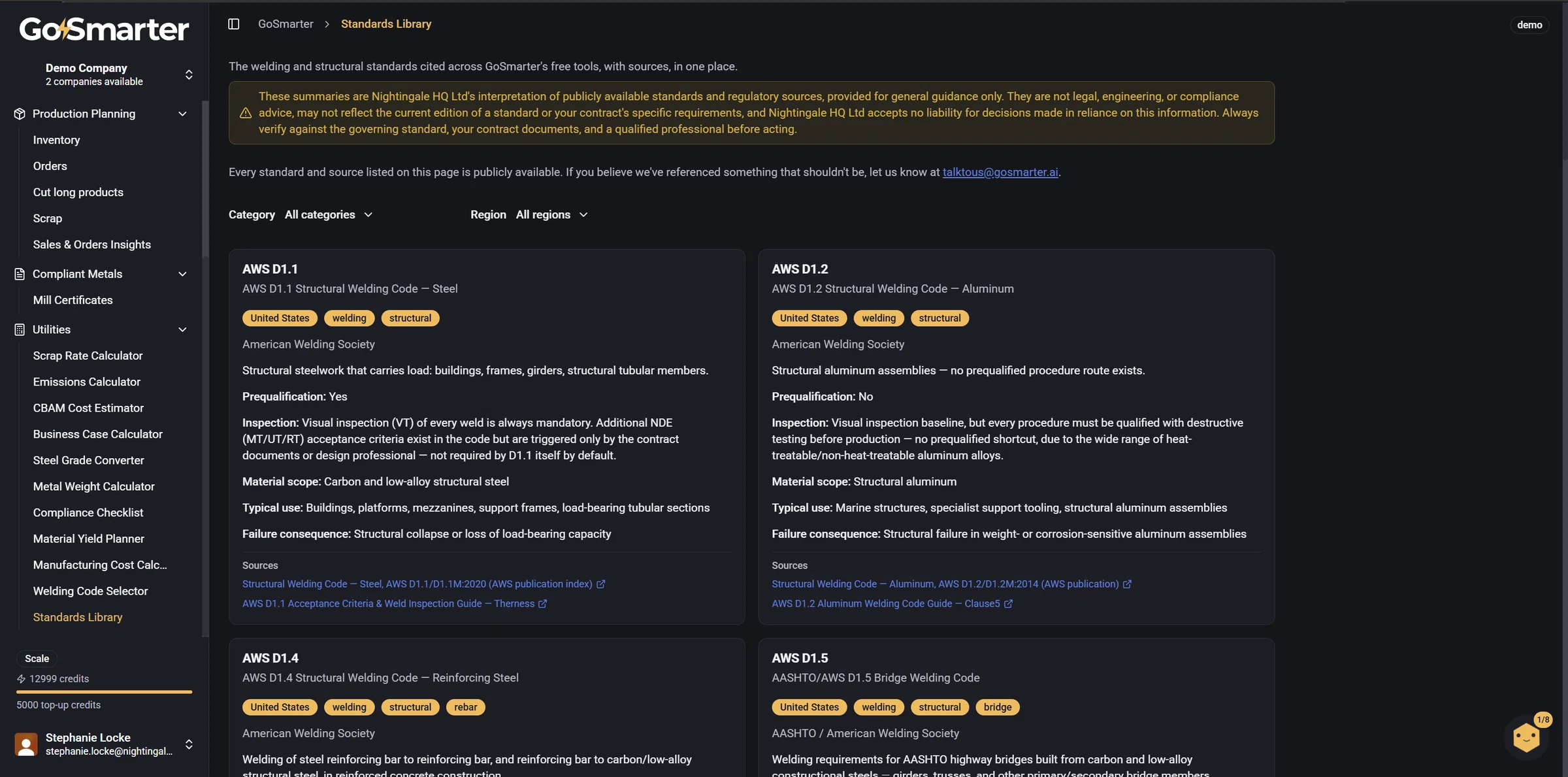This screenshot has width=1568, height=777.
Task: Click the GoSmarter logo
Action: click(x=105, y=29)
